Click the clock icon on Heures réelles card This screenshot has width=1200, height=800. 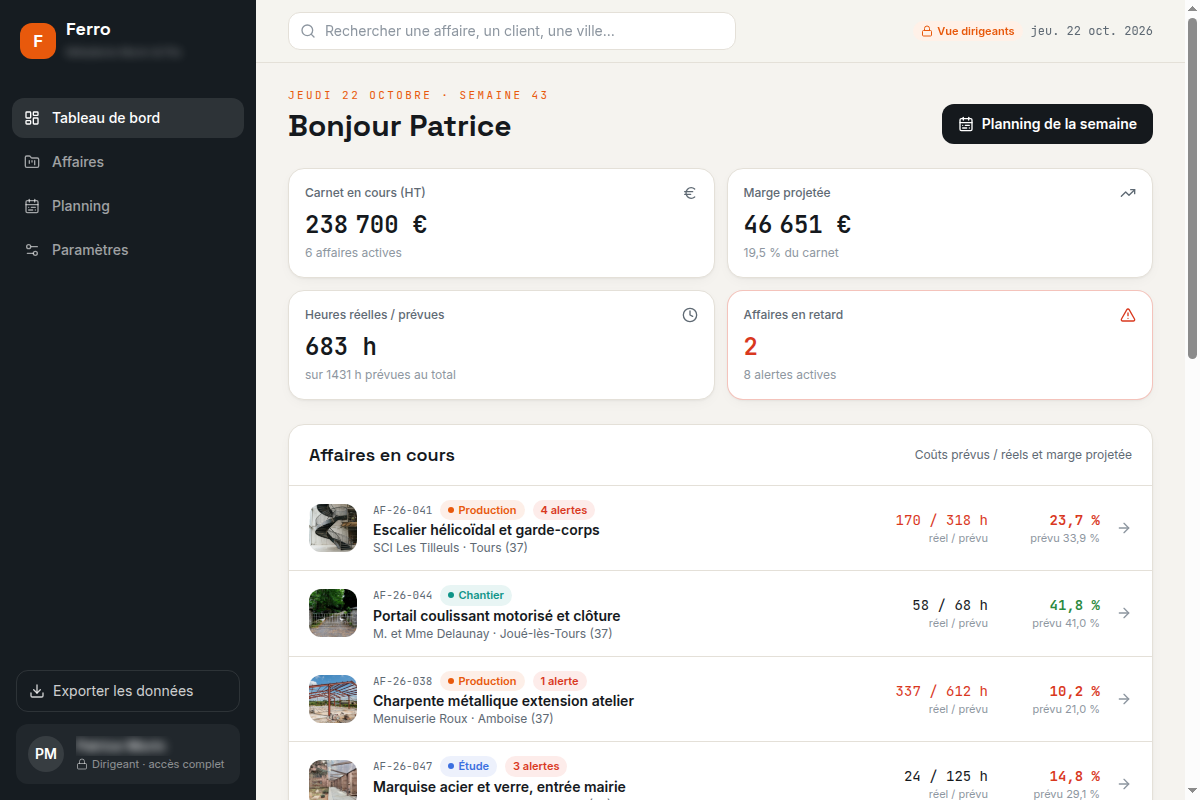click(690, 315)
